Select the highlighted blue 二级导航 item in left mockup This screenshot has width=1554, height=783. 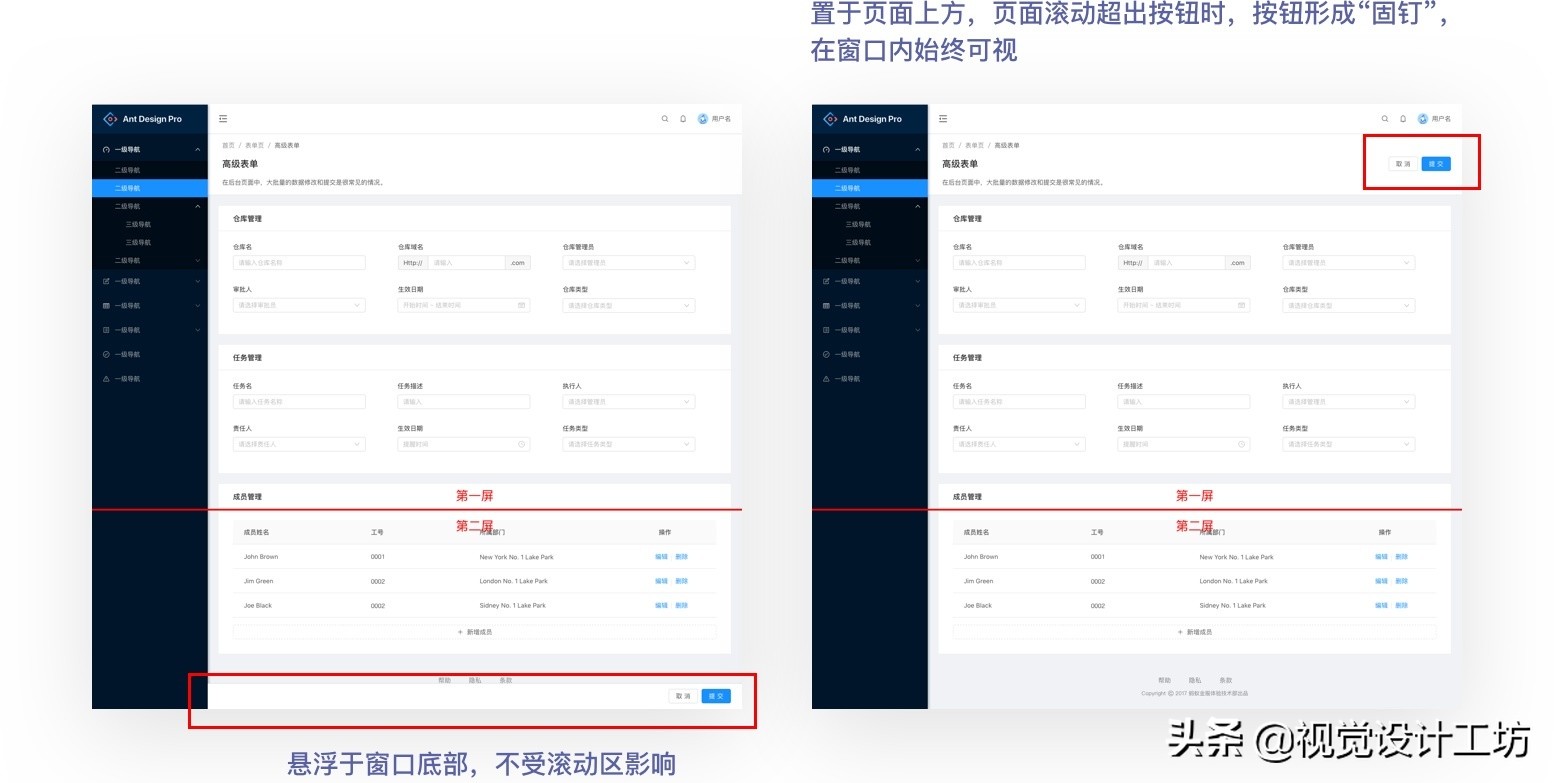150,188
